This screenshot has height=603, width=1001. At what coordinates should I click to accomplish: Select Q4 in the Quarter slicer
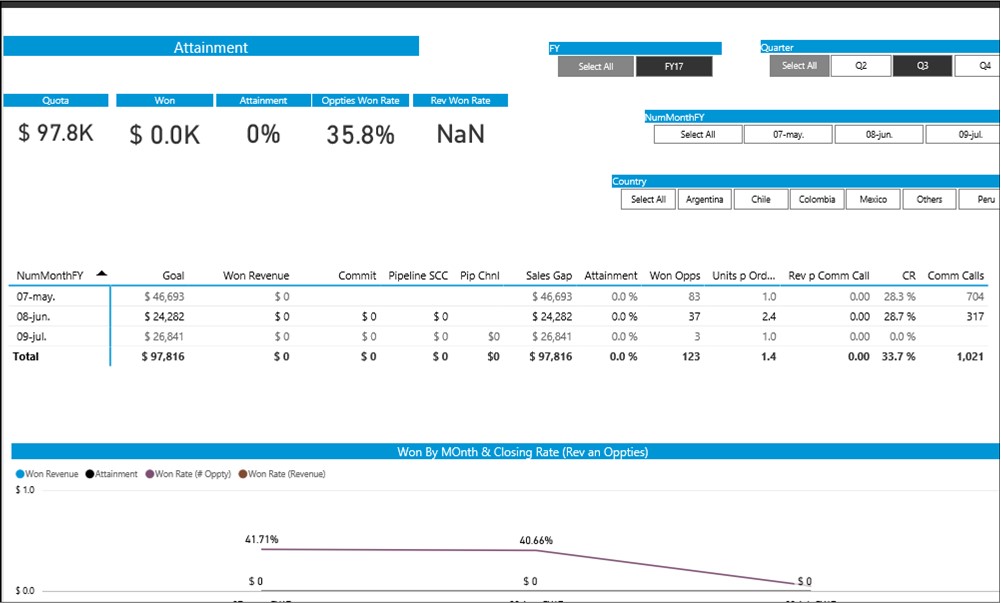[x=978, y=66]
